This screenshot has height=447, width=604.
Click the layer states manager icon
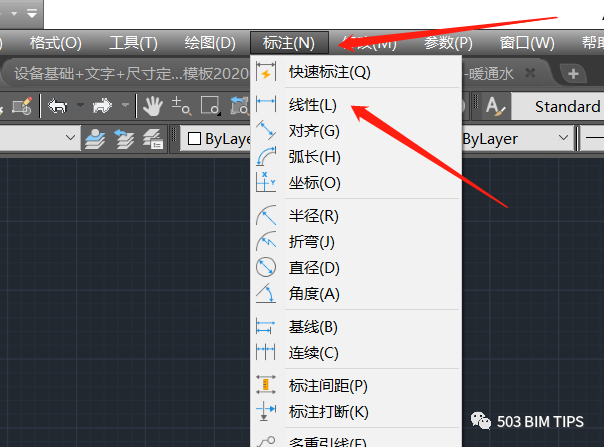[x=153, y=139]
